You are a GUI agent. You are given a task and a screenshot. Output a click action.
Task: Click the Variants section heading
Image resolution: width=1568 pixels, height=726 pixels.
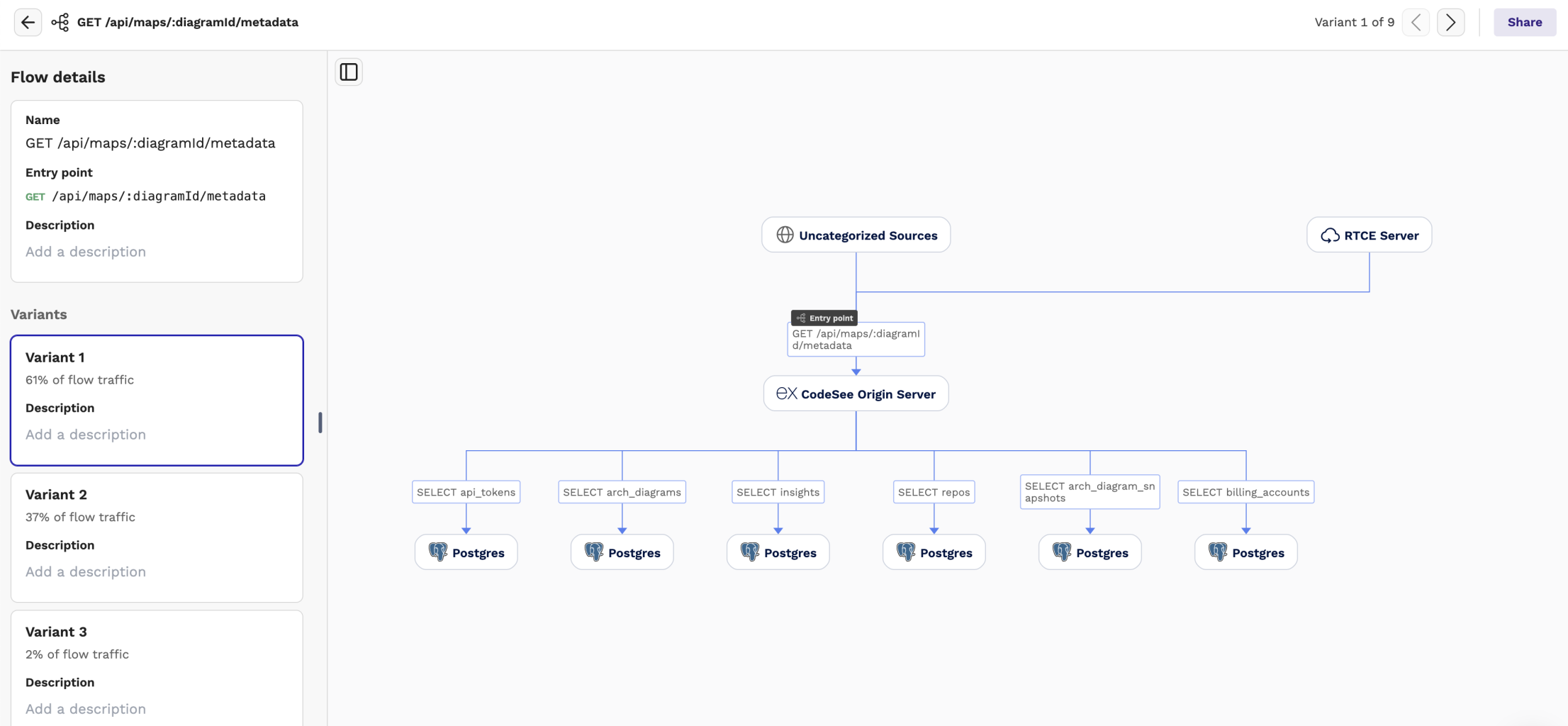click(39, 314)
